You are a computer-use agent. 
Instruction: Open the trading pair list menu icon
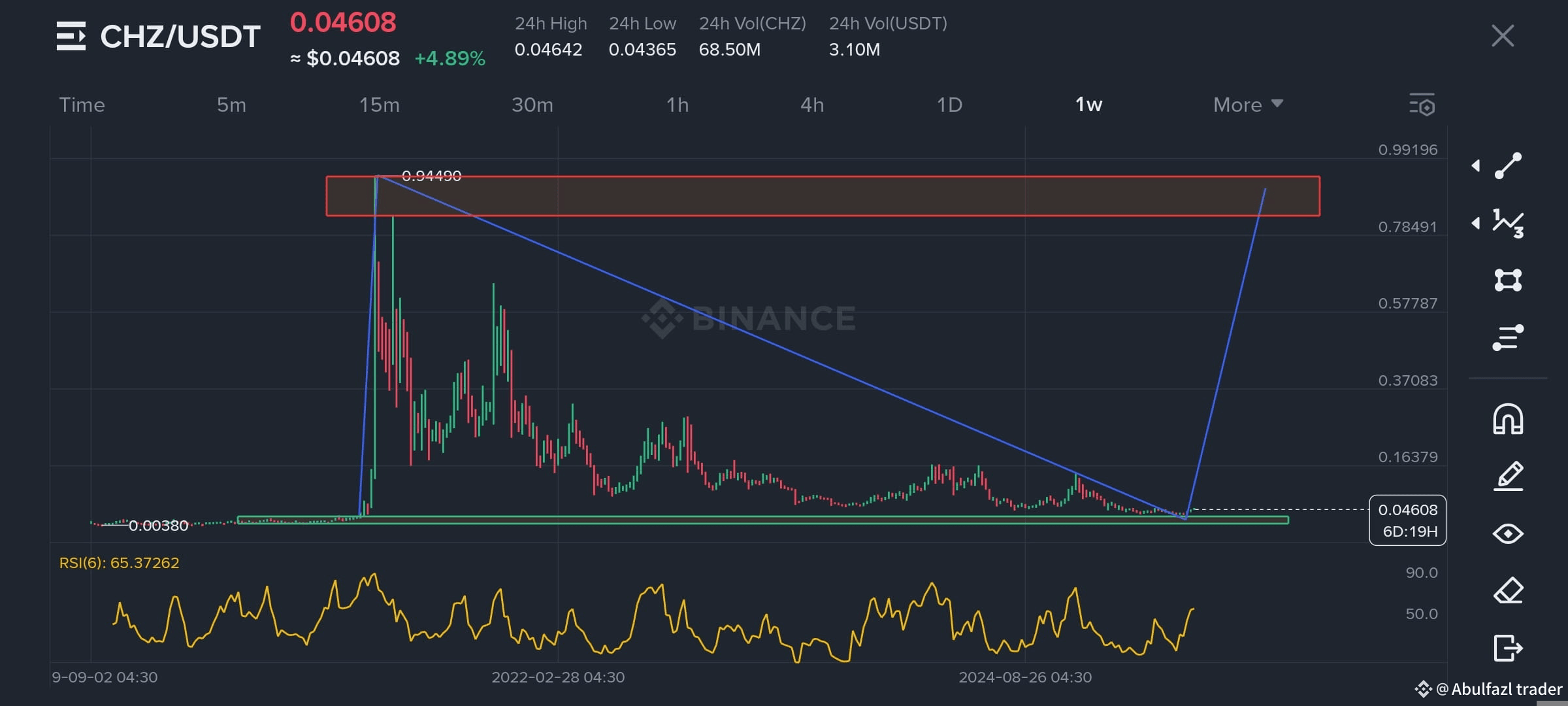(71, 36)
